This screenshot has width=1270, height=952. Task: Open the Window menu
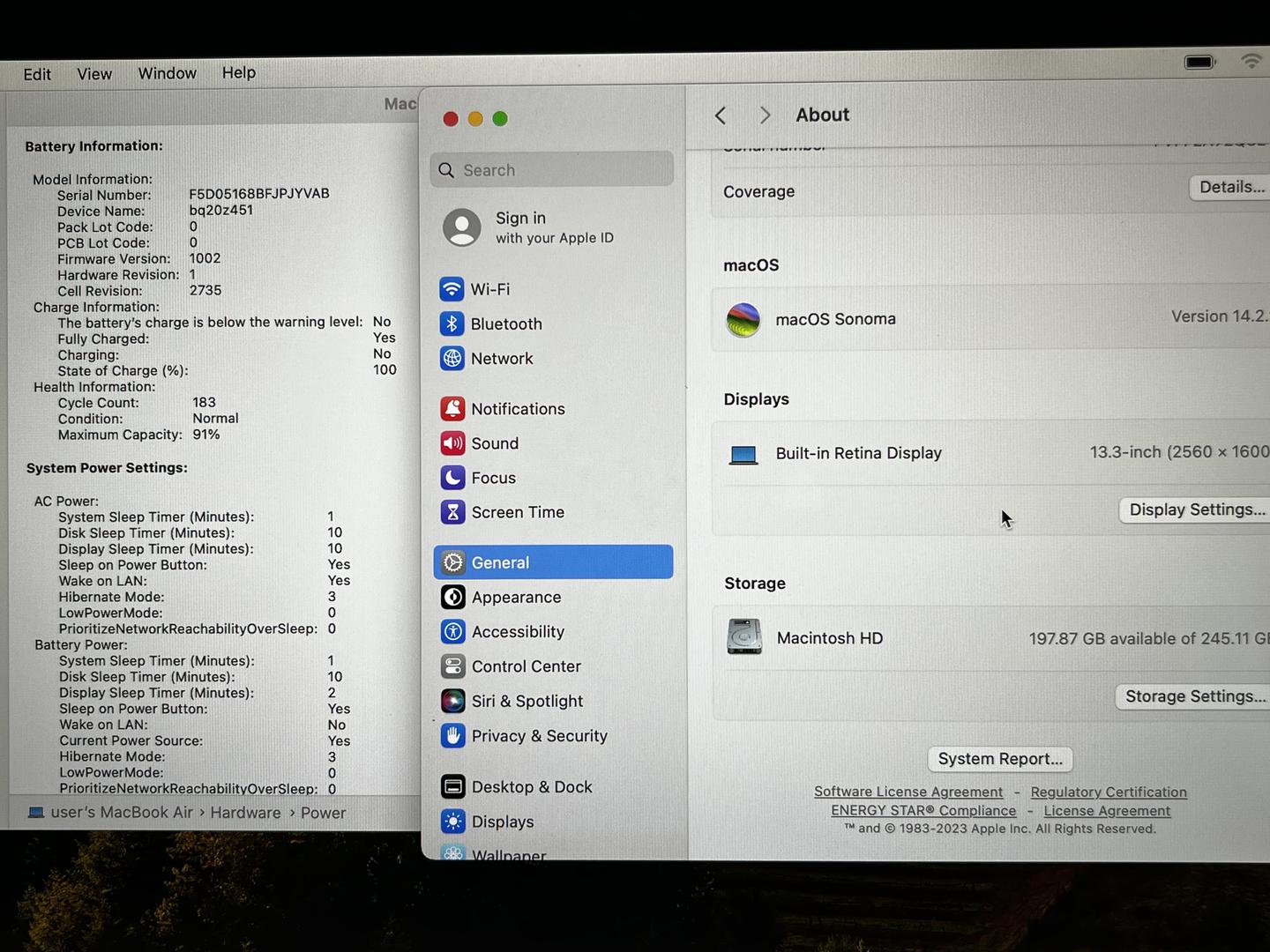(168, 73)
